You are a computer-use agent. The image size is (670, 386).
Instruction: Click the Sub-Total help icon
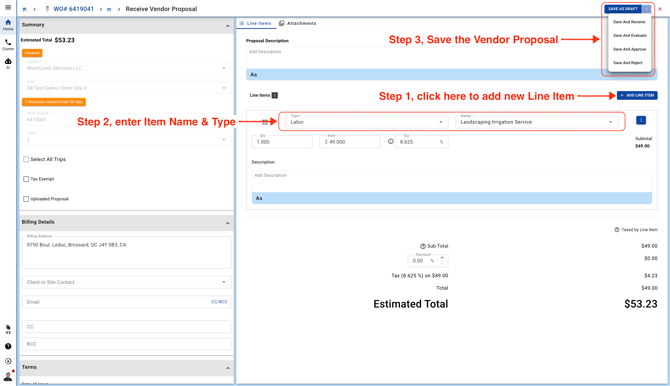pyautogui.click(x=423, y=246)
